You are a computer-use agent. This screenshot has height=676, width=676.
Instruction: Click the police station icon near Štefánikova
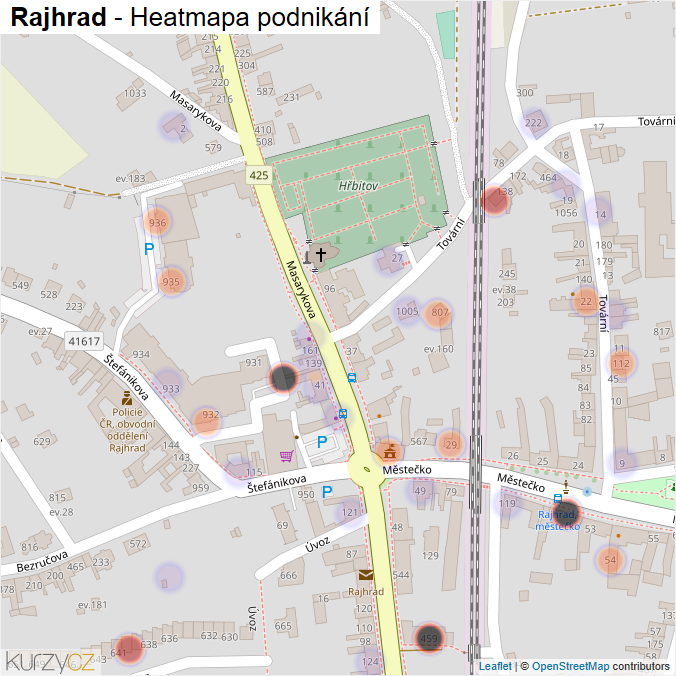click(x=127, y=398)
